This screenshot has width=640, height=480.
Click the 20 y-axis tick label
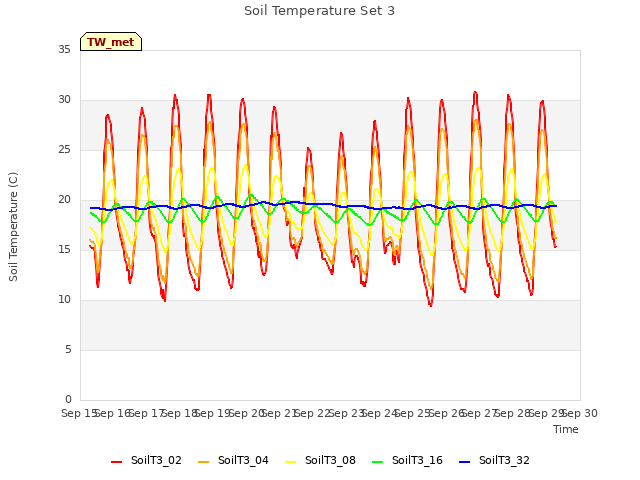point(64,200)
